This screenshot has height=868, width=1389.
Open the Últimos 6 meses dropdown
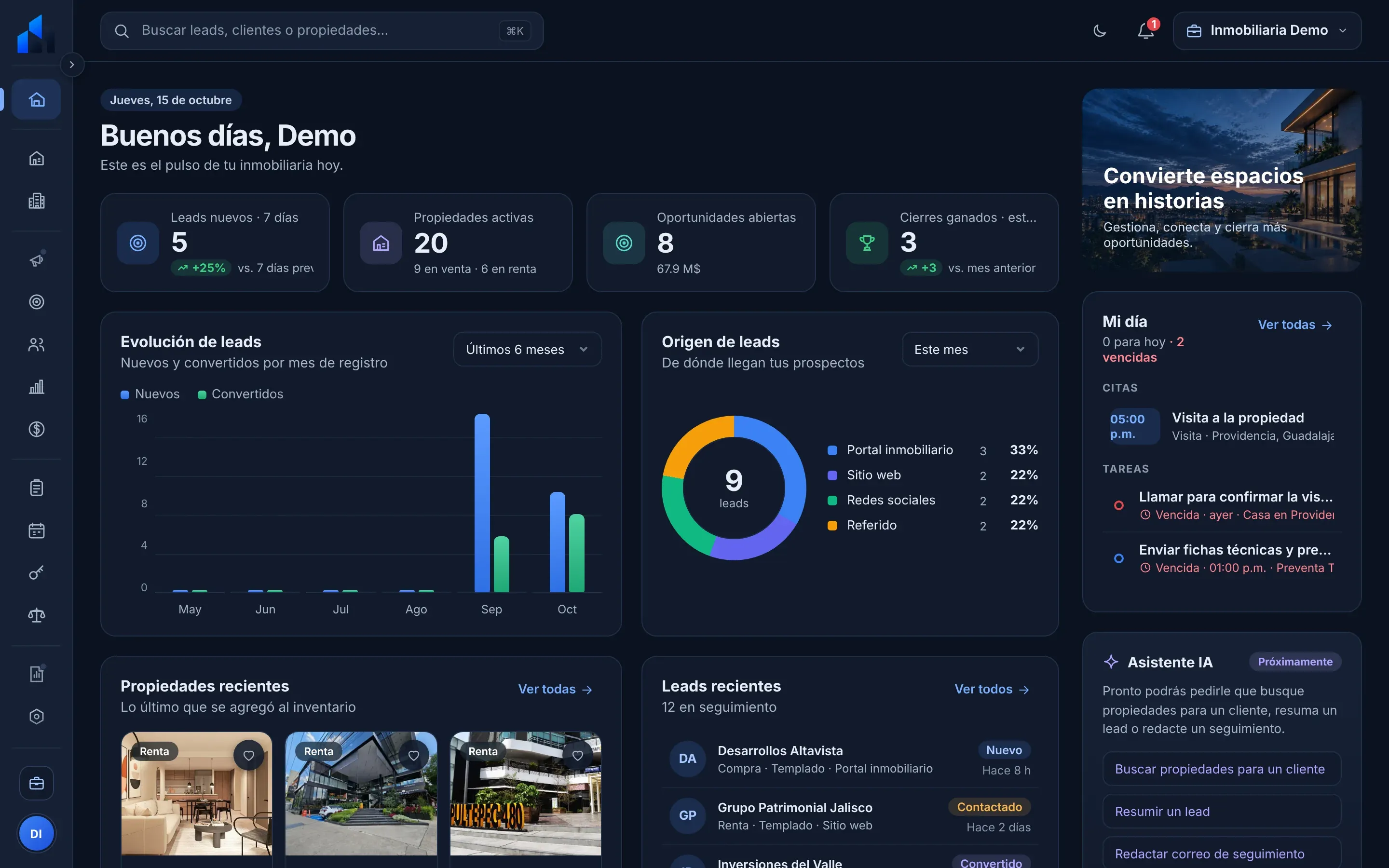528,349
